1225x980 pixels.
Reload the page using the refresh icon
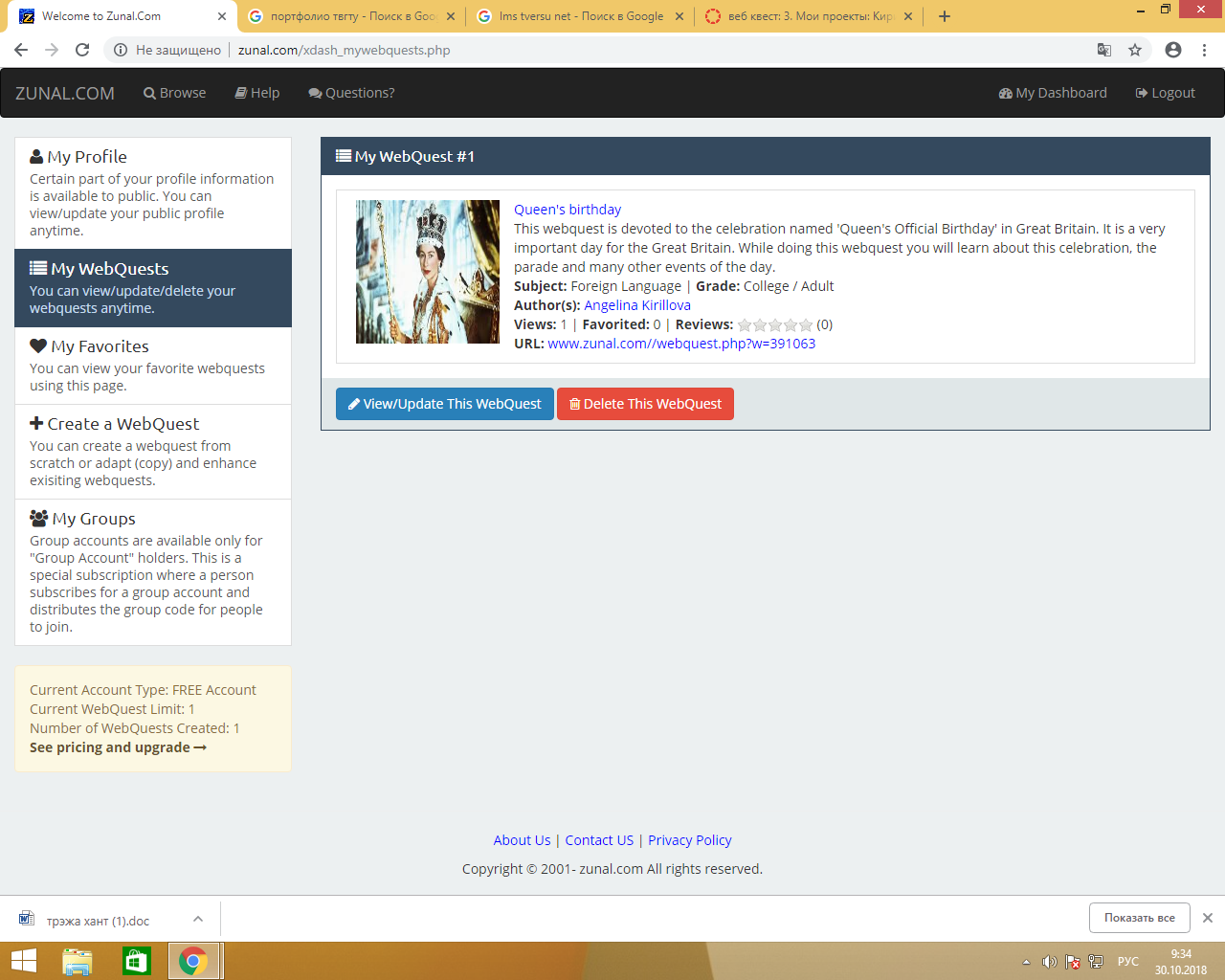82,50
